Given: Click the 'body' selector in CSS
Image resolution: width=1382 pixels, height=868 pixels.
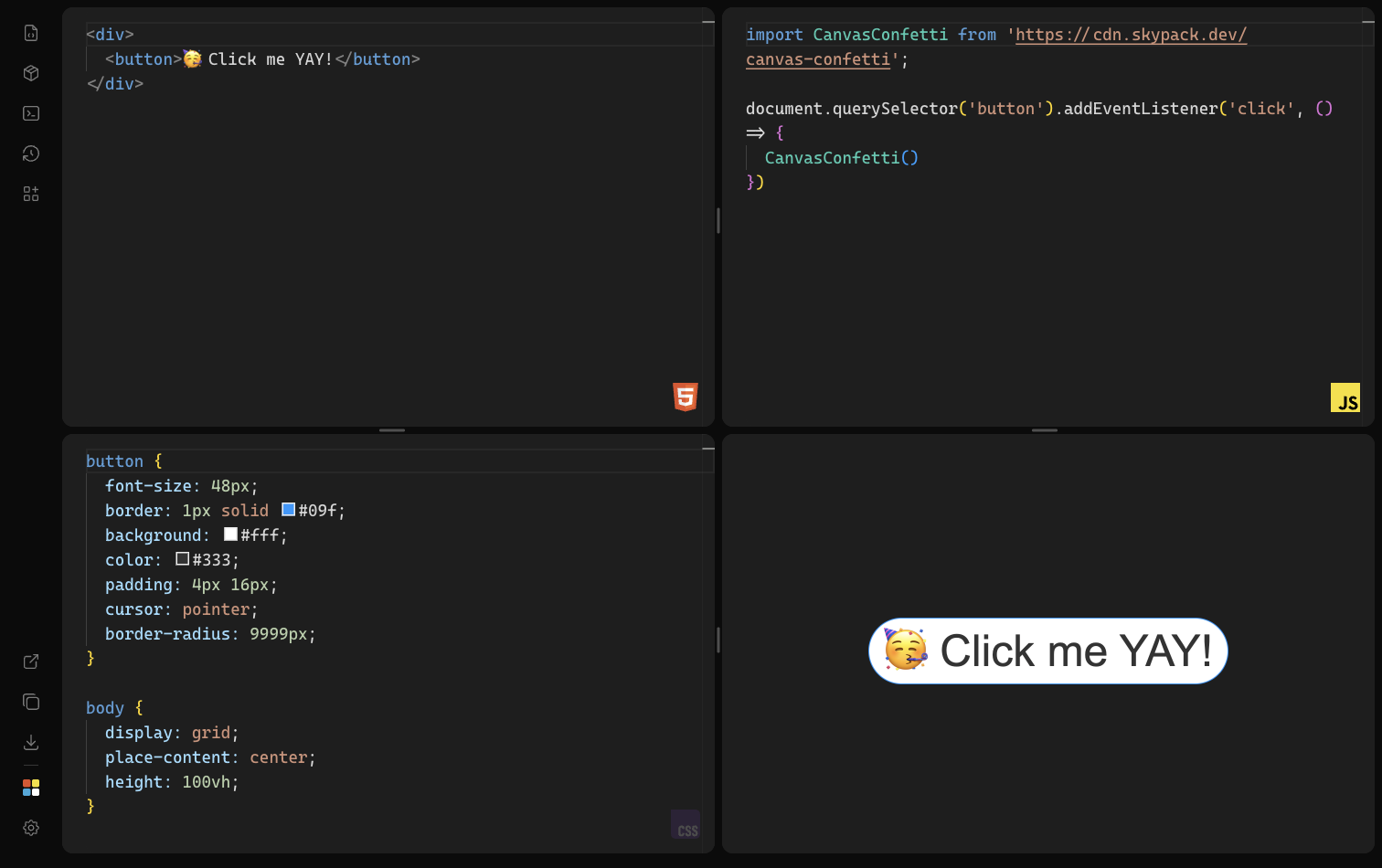Looking at the screenshot, I should click(x=105, y=708).
